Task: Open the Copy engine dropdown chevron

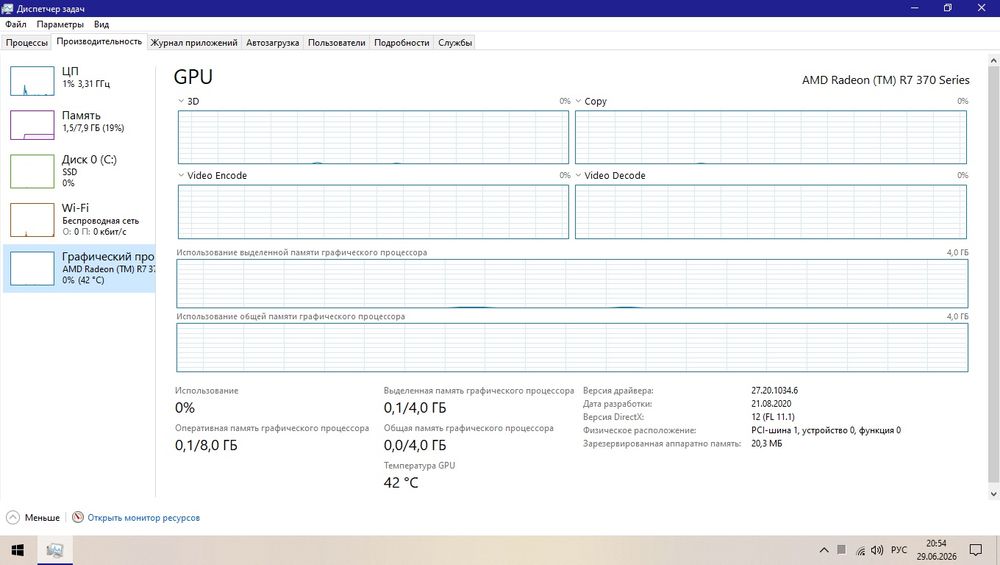Action: (x=578, y=101)
